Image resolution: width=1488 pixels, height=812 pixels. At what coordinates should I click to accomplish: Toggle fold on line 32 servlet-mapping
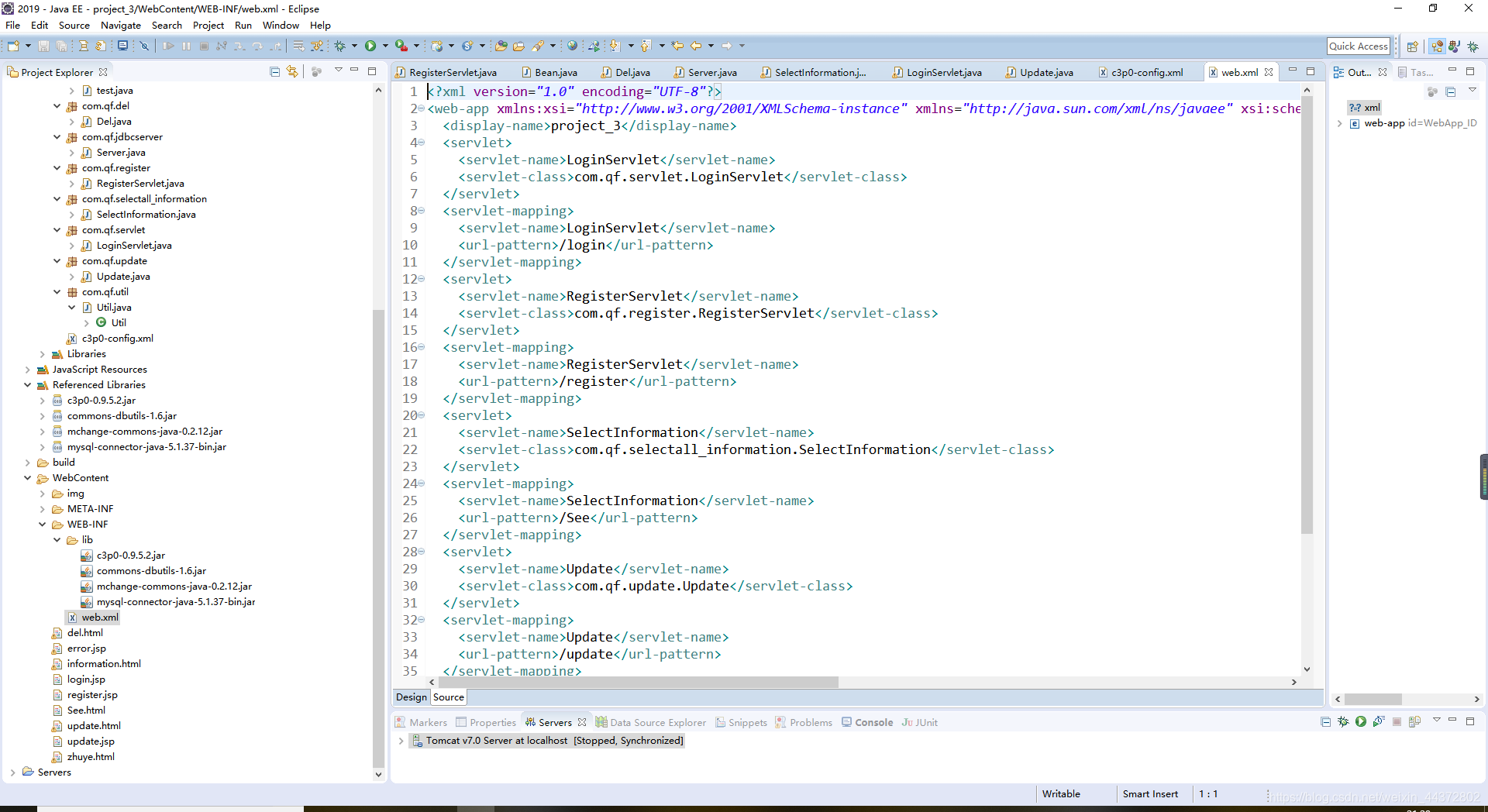[422, 620]
